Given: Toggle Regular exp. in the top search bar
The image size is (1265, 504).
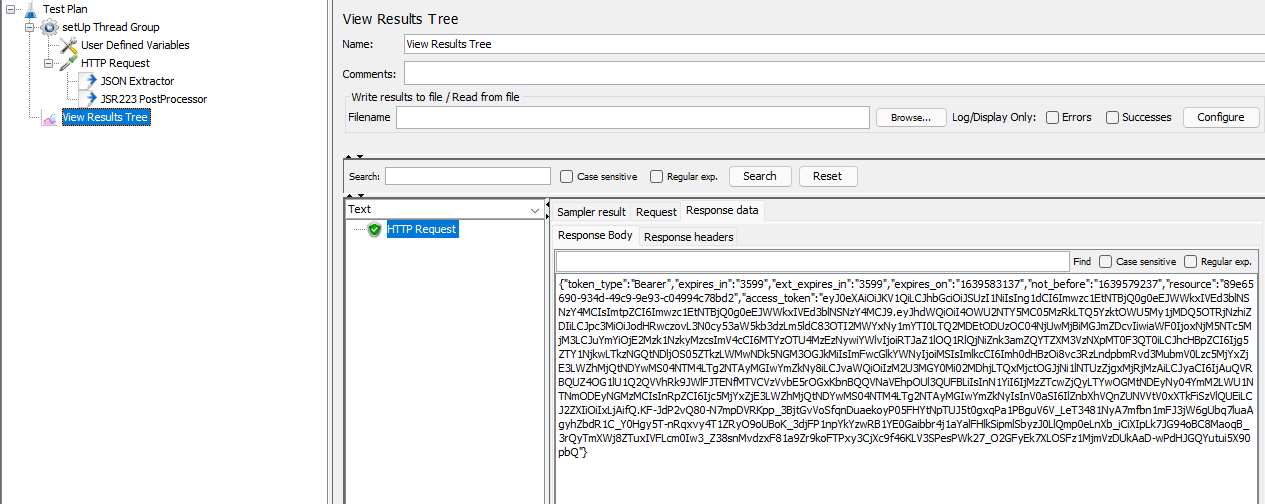Looking at the screenshot, I should click(x=656, y=176).
